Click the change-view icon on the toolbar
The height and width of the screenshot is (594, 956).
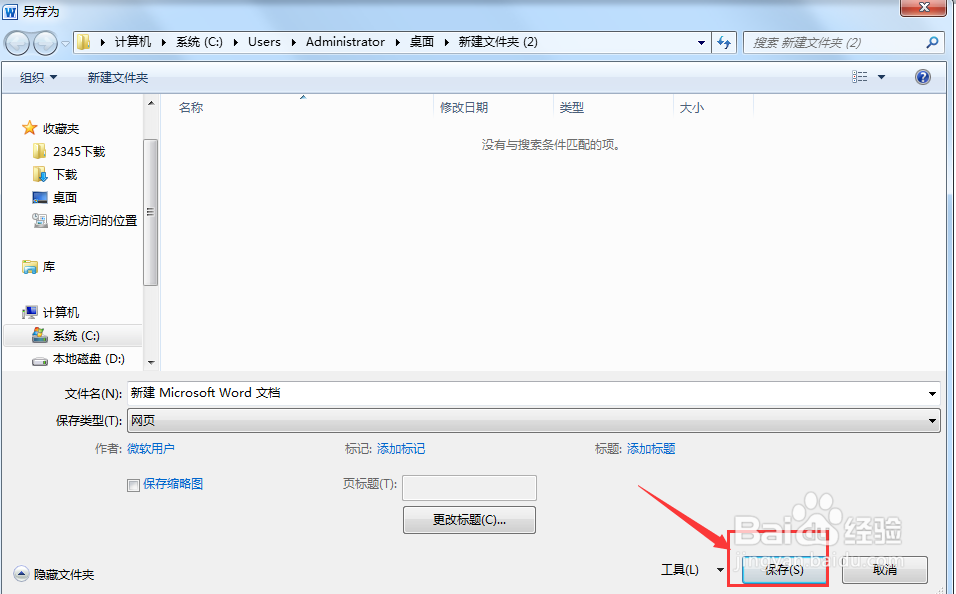[862, 76]
